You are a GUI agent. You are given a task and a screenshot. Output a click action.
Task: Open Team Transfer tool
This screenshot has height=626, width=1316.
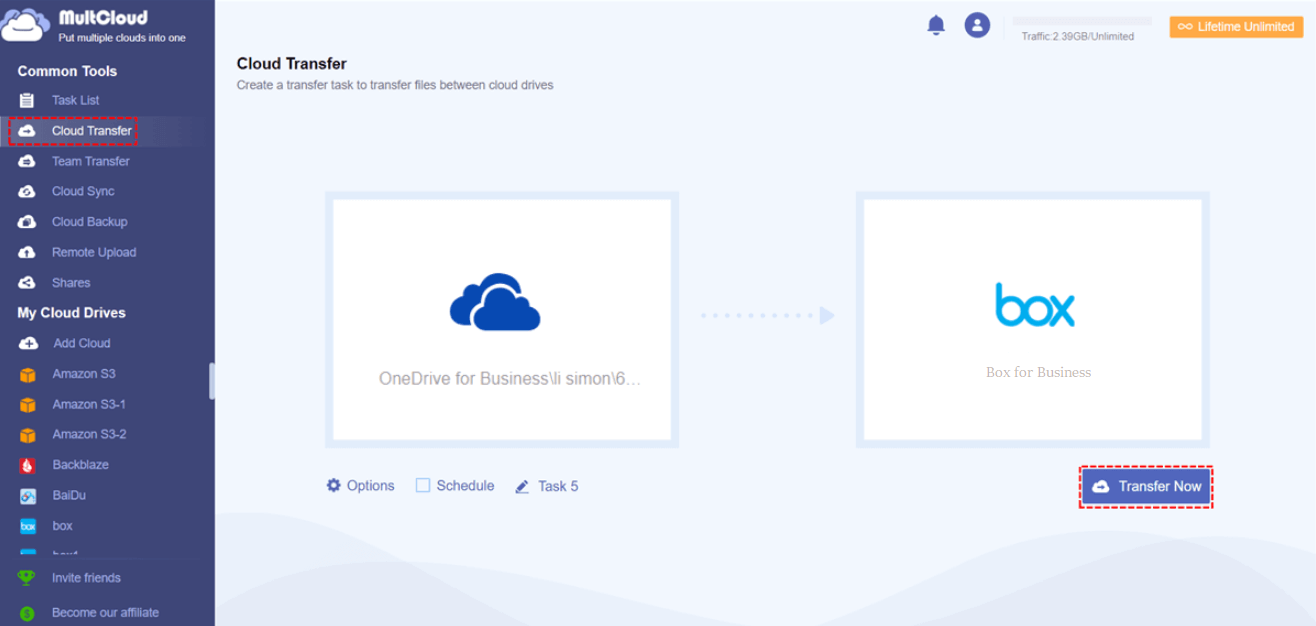click(x=91, y=161)
